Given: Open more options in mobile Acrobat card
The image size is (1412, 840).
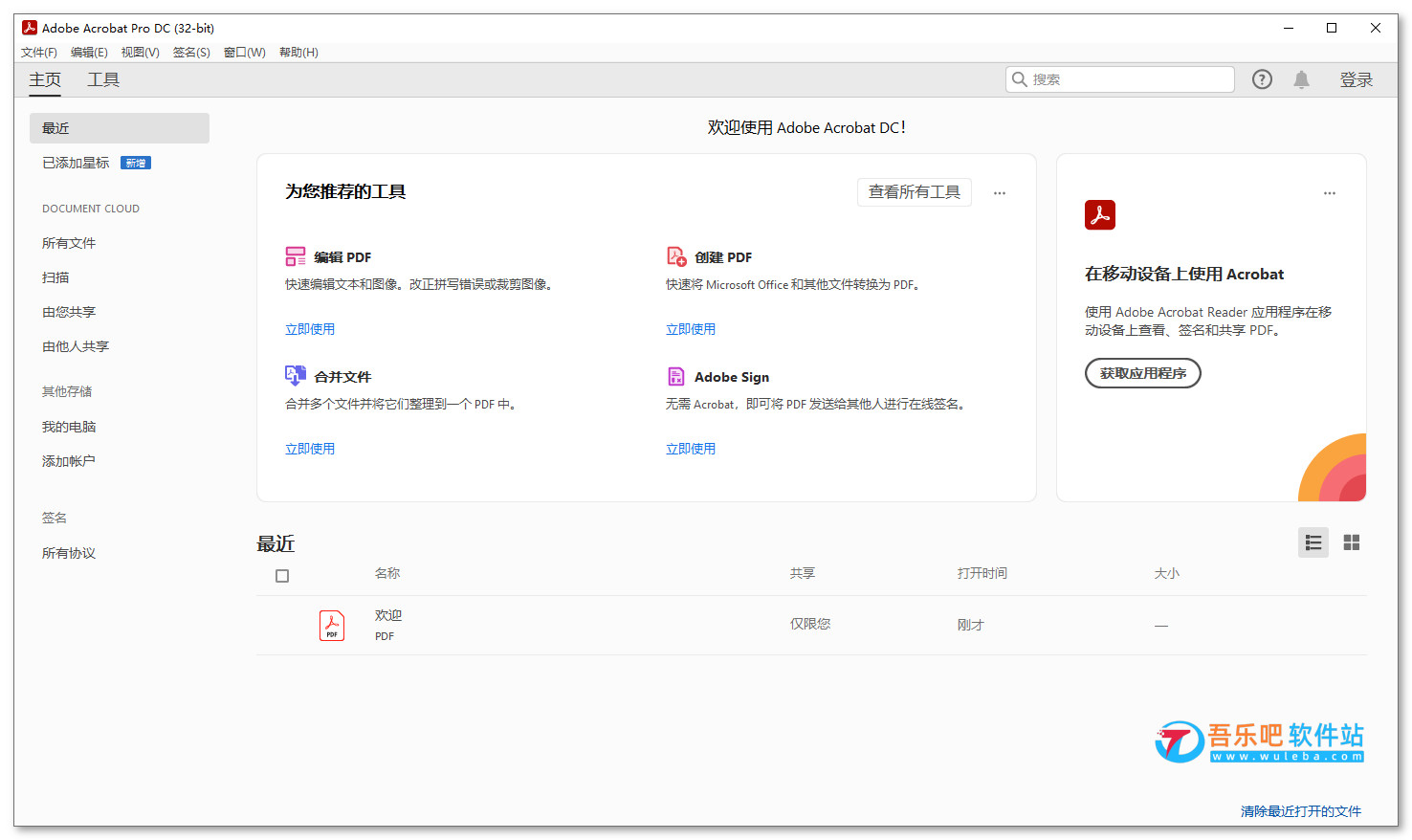Looking at the screenshot, I should (x=1330, y=193).
